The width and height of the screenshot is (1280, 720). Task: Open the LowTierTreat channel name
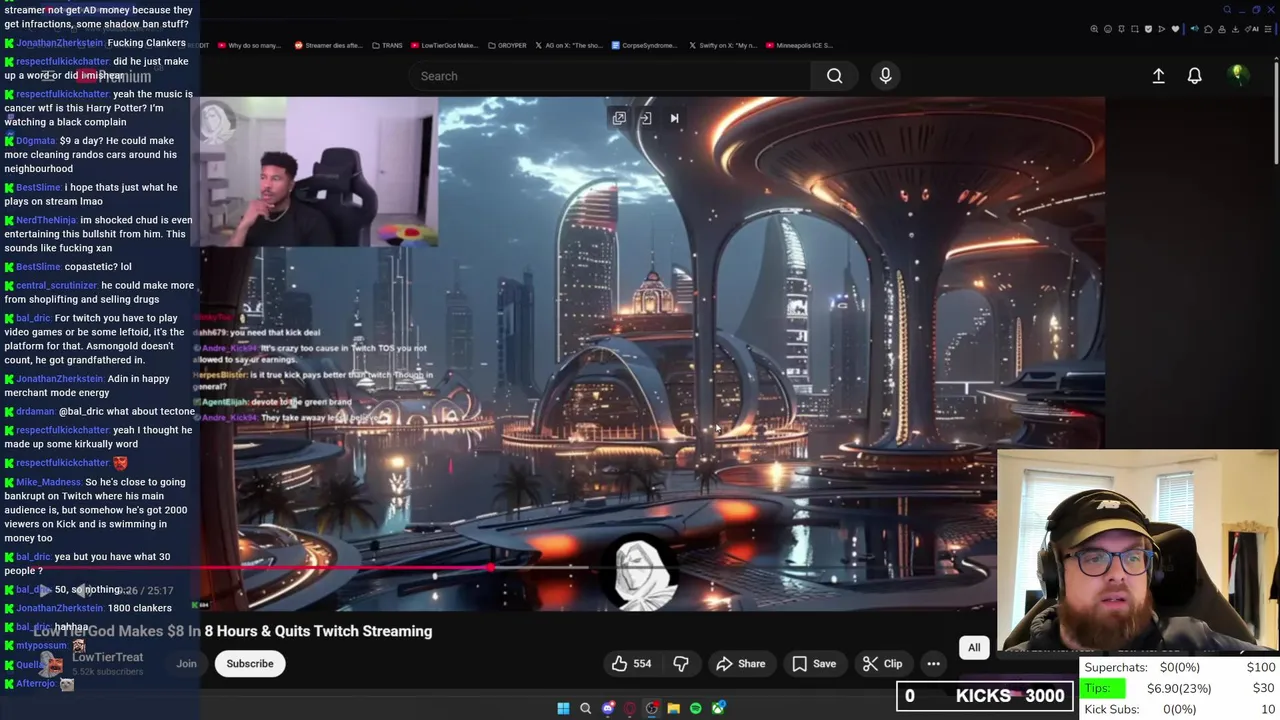(108, 657)
